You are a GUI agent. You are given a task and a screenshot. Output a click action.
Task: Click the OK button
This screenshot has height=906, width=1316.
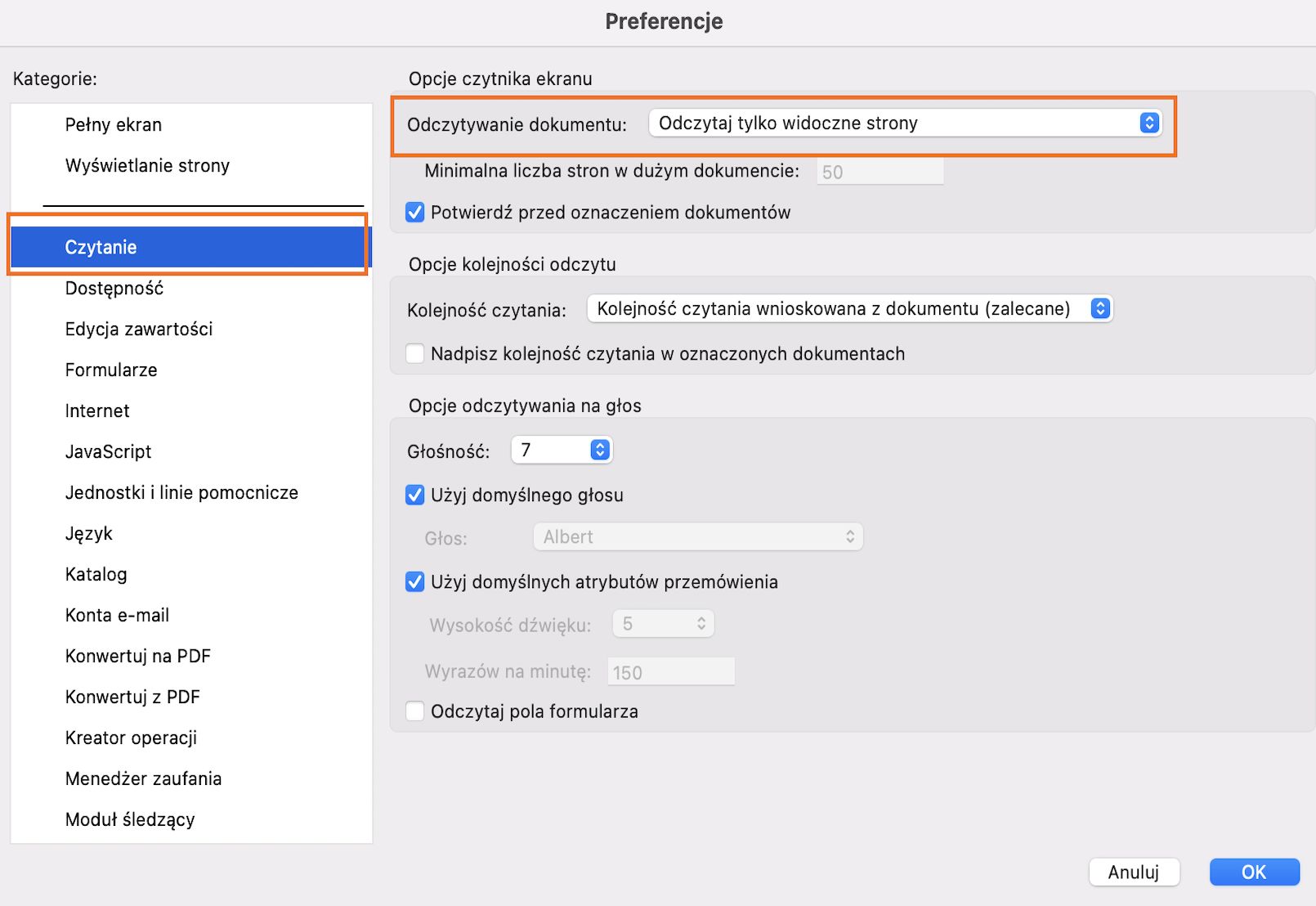coord(1254,872)
